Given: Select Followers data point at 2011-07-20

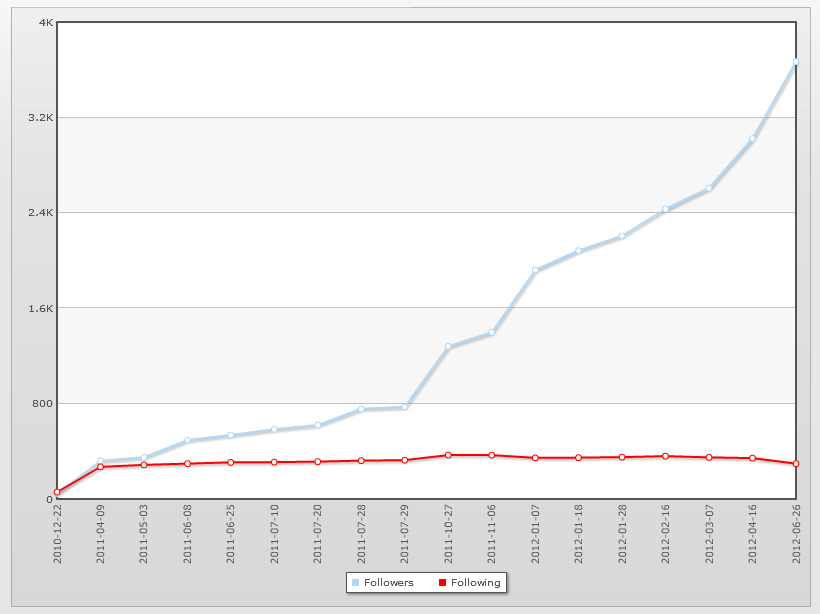Looking at the screenshot, I should 318,425.
